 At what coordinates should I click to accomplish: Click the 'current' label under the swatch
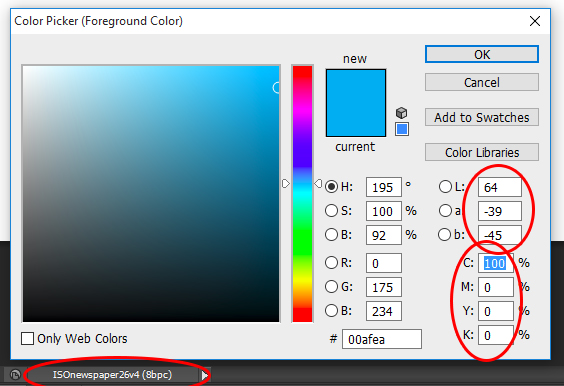(x=355, y=147)
